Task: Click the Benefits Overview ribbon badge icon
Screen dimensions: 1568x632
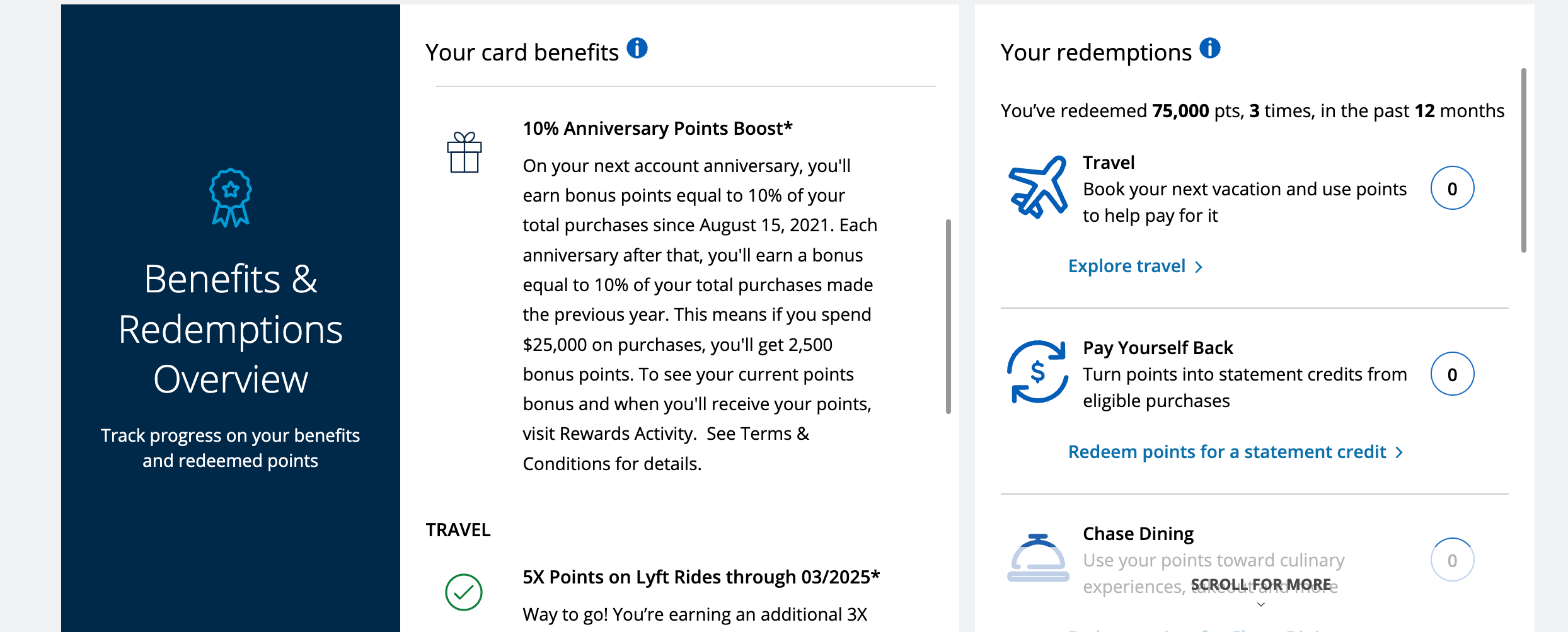Action: (230, 196)
